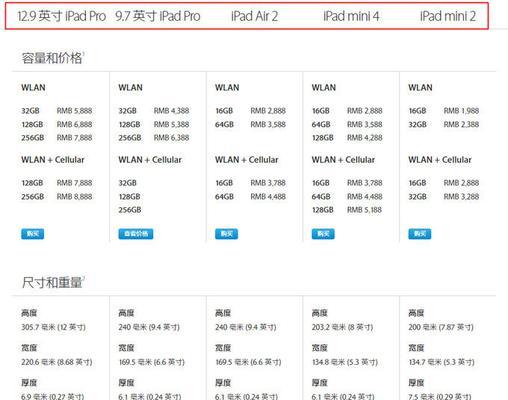The height and width of the screenshot is (400, 508).
Task: Click the RMB 2,388 price
Action: pos(461,124)
